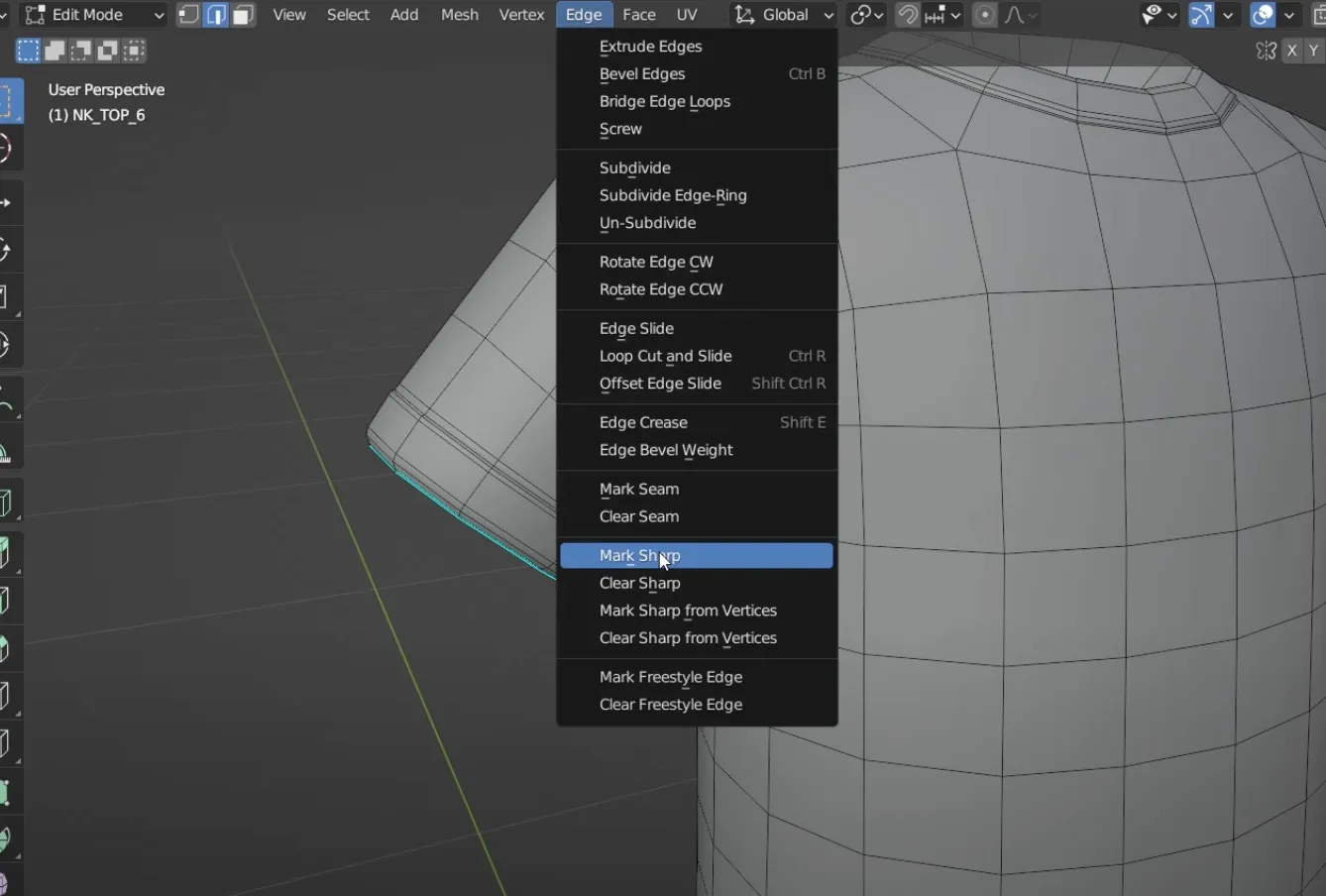
Task: Open the Add menu
Action: point(404,15)
